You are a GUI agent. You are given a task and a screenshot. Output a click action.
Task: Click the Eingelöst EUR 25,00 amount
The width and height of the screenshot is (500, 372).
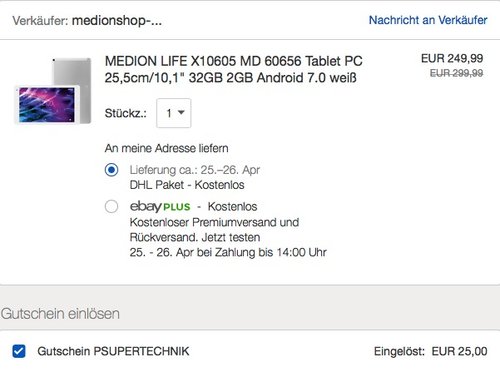(430, 351)
